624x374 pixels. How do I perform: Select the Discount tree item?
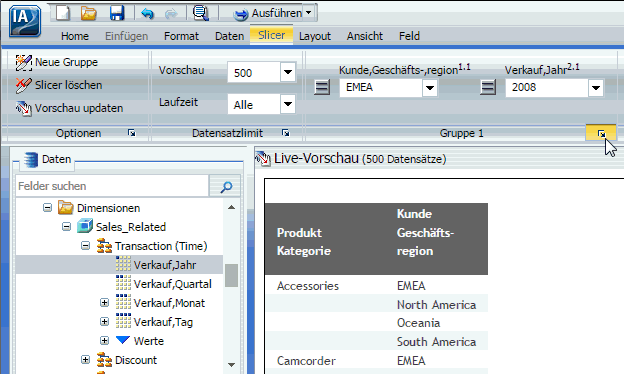tap(136, 360)
